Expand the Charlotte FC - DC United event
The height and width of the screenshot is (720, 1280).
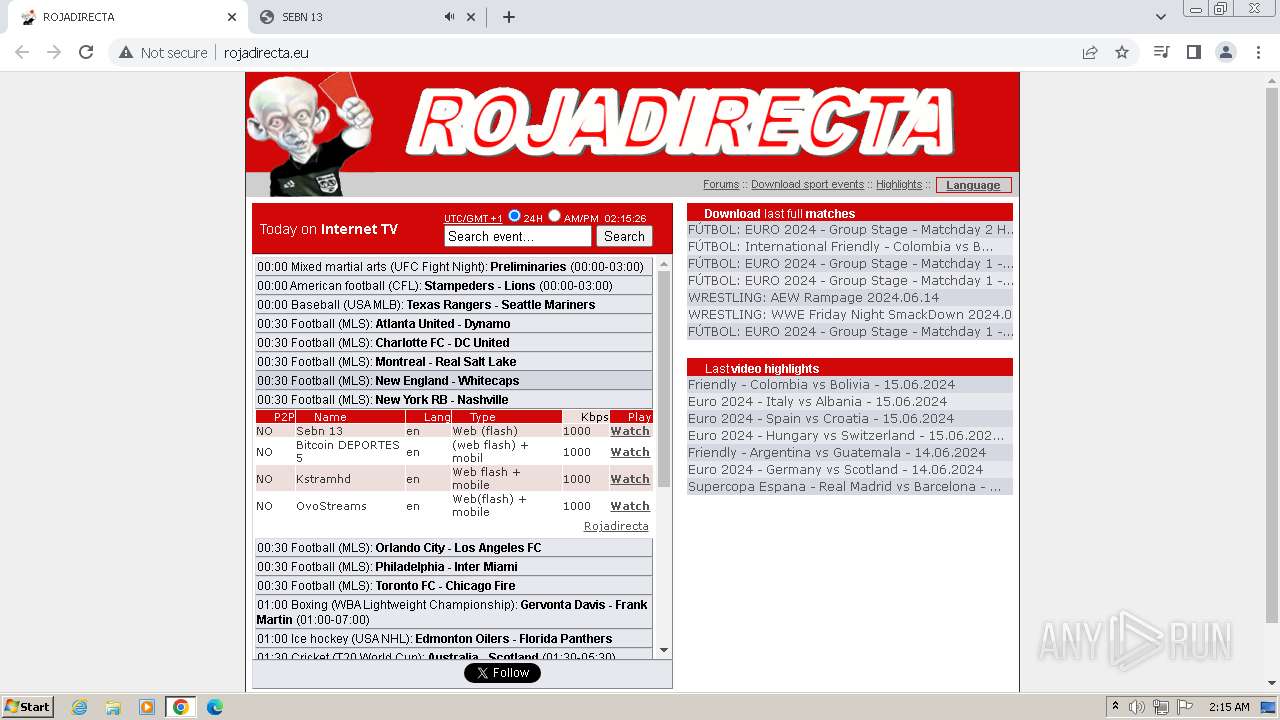(453, 343)
